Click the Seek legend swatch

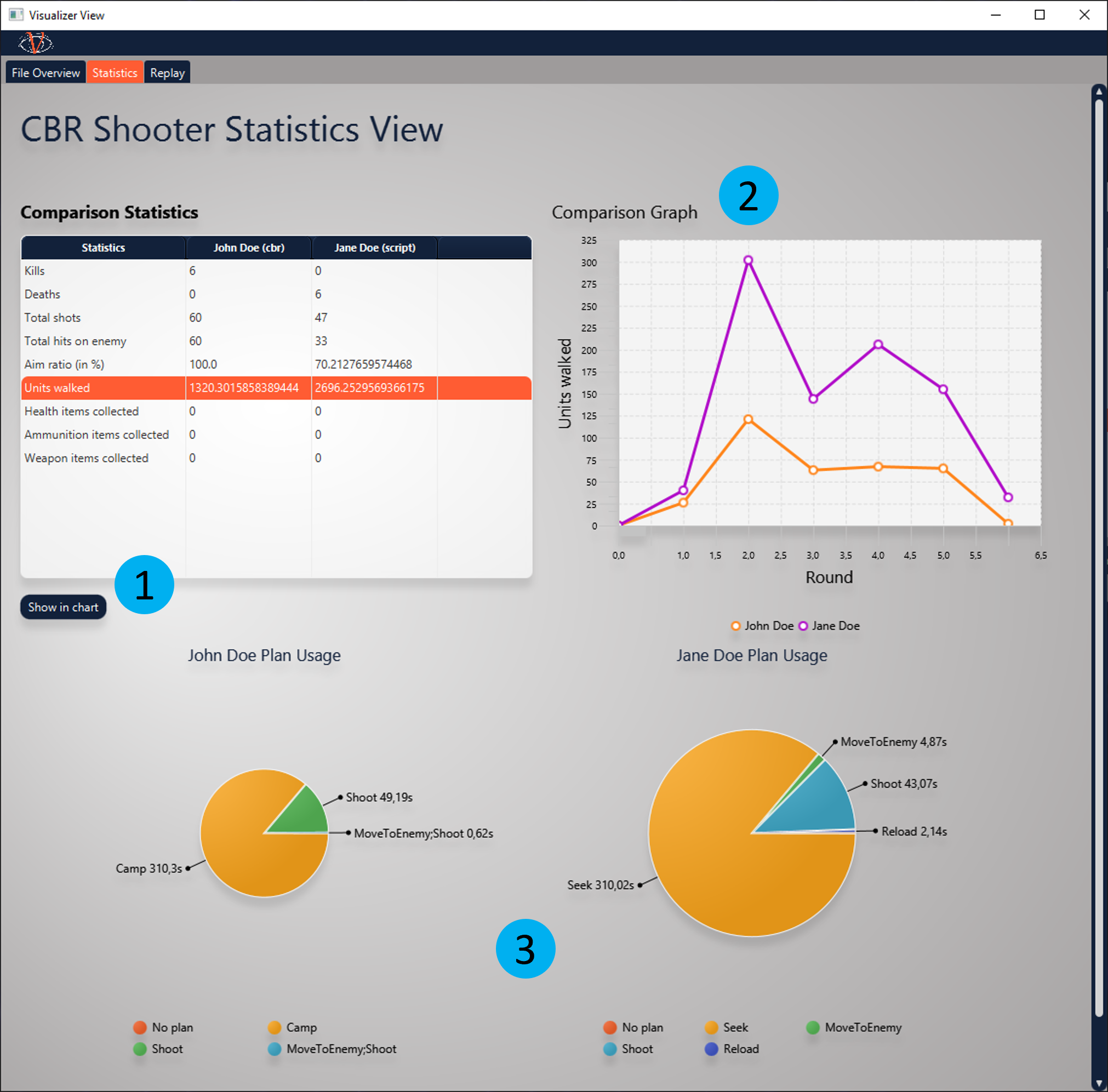coord(711,1027)
